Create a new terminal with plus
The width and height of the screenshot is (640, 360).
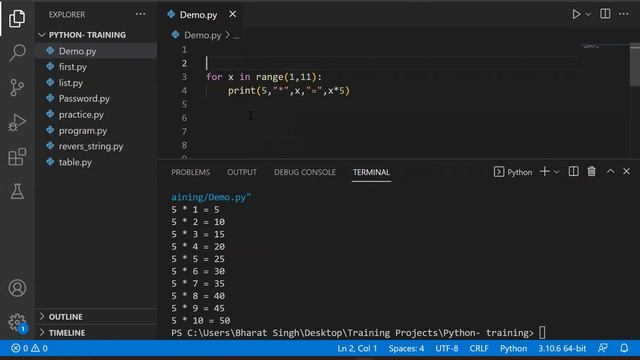[x=544, y=171]
